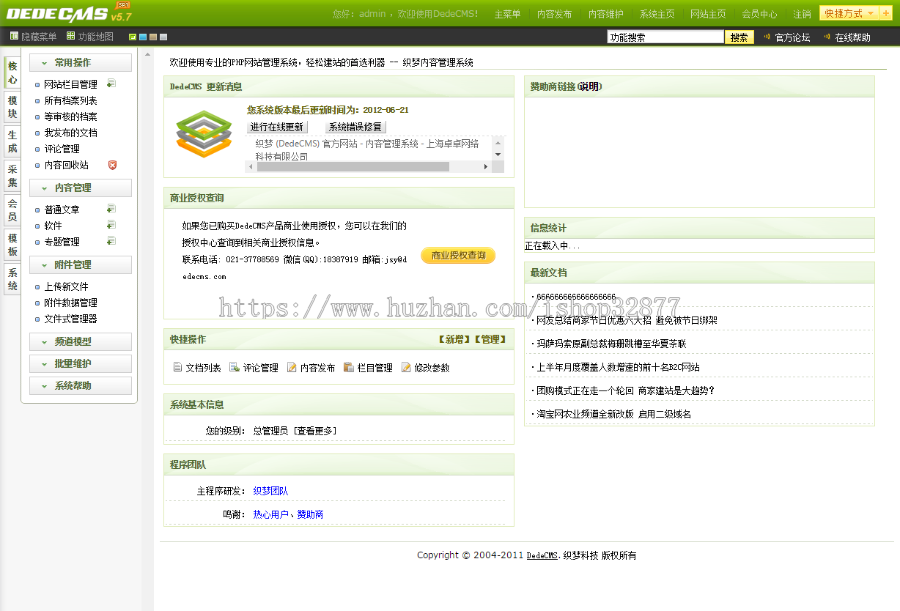Click the plus icon beside 快捷方式
Screen dimensions: 900x611
point(886,13)
